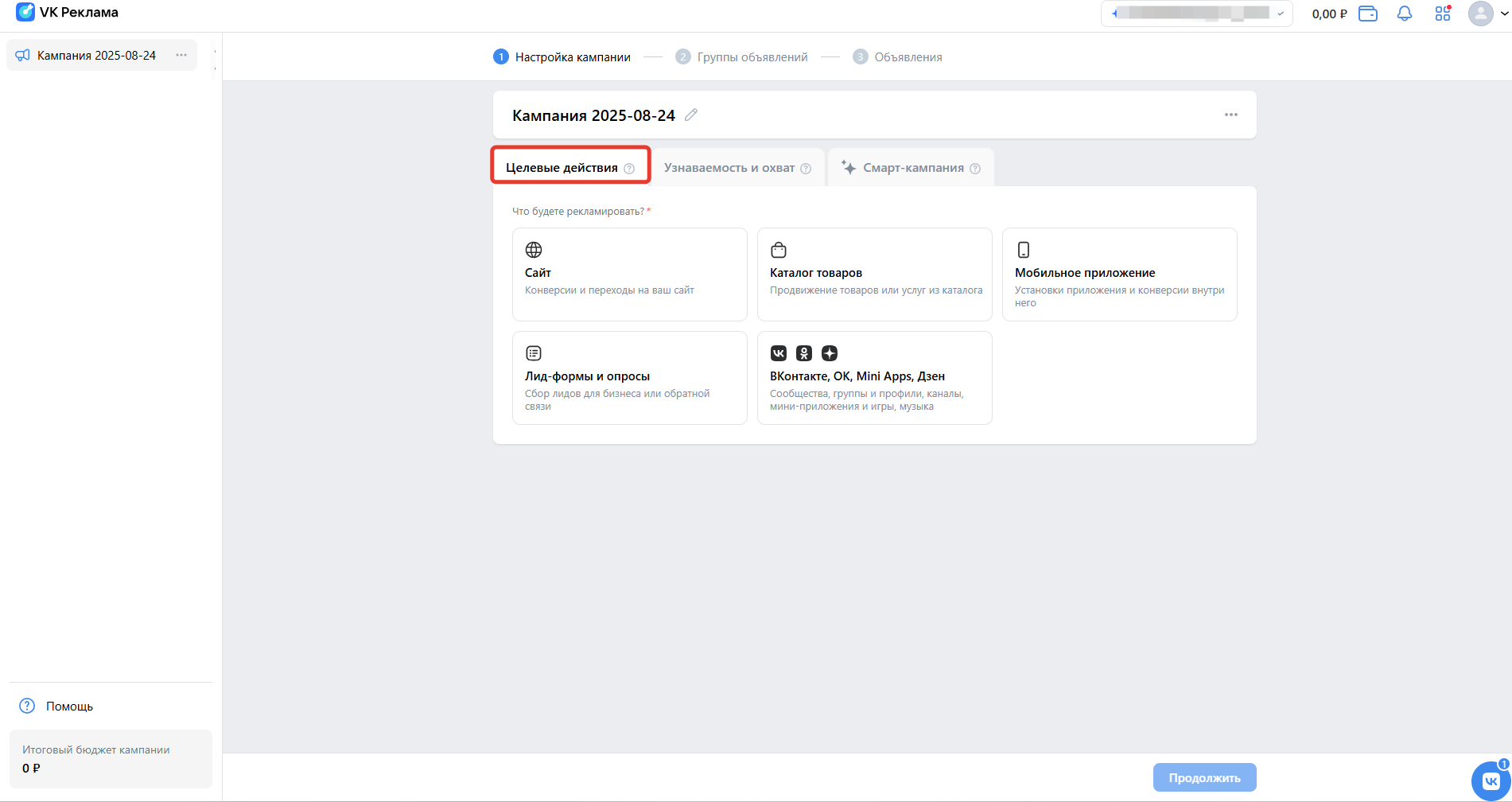Select the Сайт advertising option

pos(629,274)
